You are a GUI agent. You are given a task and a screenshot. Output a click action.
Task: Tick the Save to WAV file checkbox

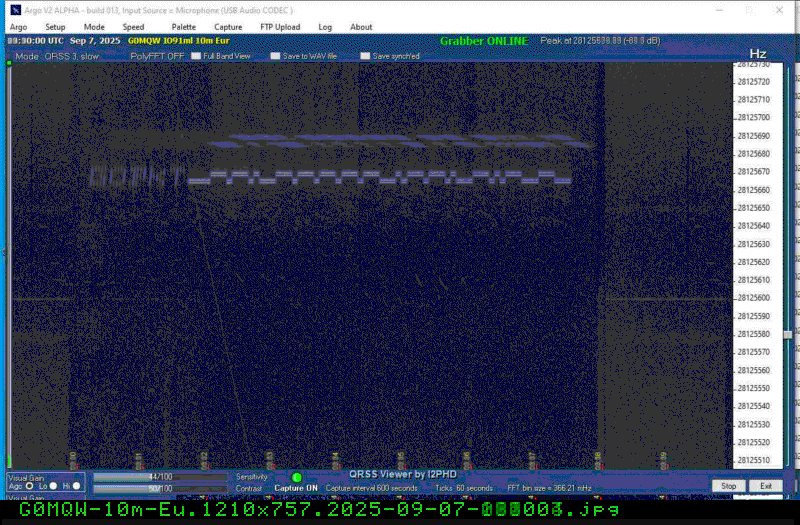(276, 56)
